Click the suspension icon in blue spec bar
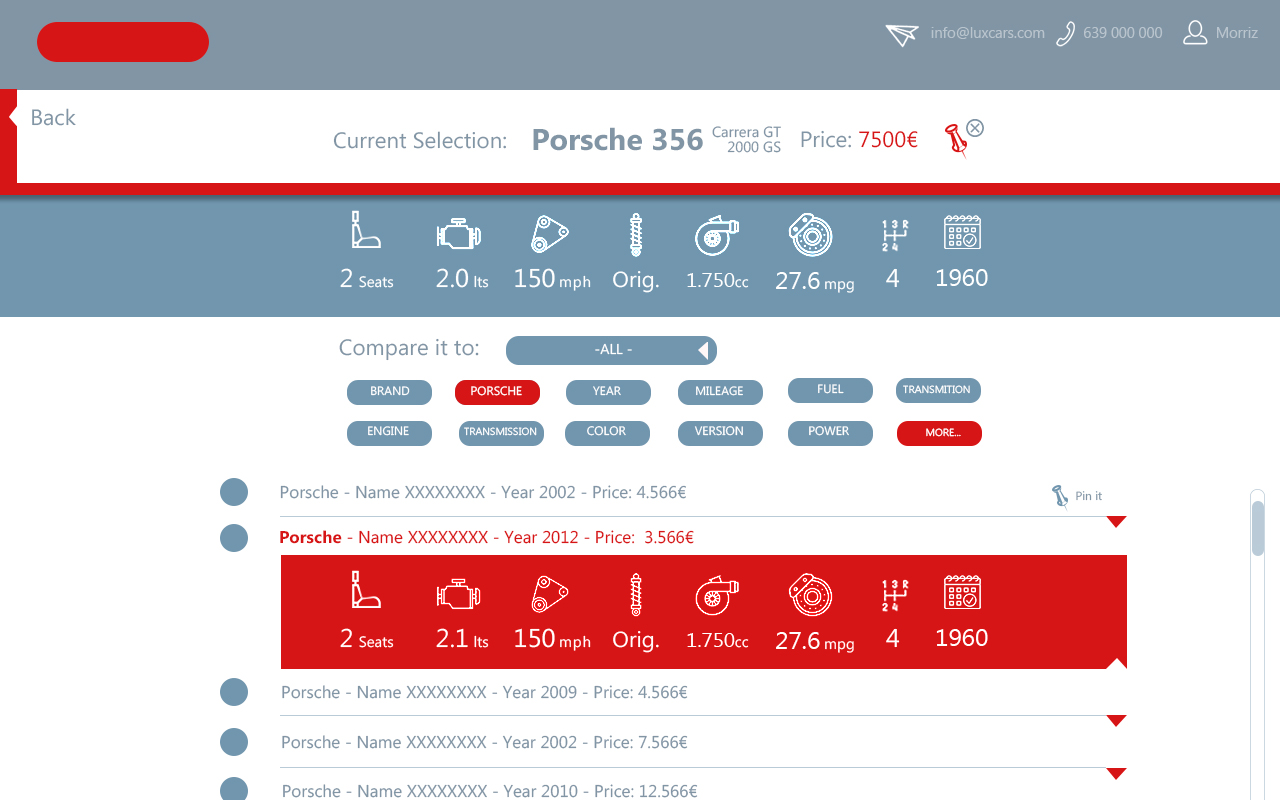 [635, 234]
